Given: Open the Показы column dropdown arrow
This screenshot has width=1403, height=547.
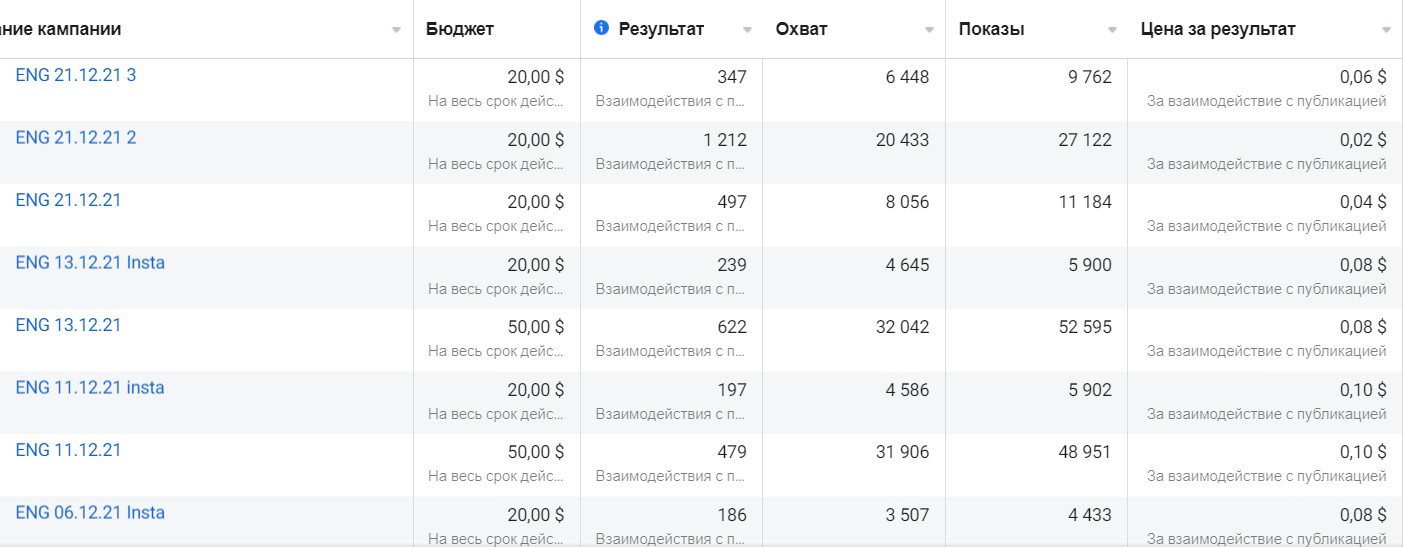Looking at the screenshot, I should (1112, 30).
